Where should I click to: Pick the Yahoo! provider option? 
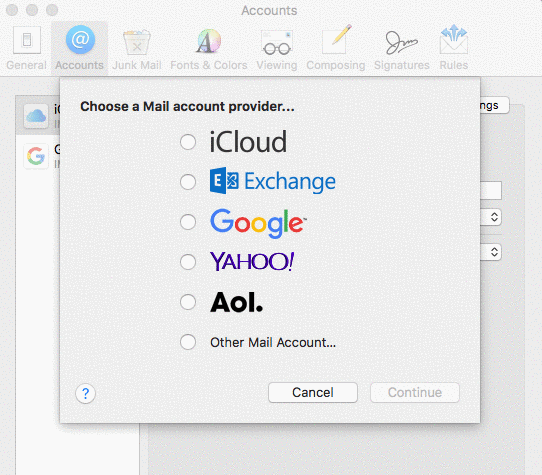coord(188,262)
